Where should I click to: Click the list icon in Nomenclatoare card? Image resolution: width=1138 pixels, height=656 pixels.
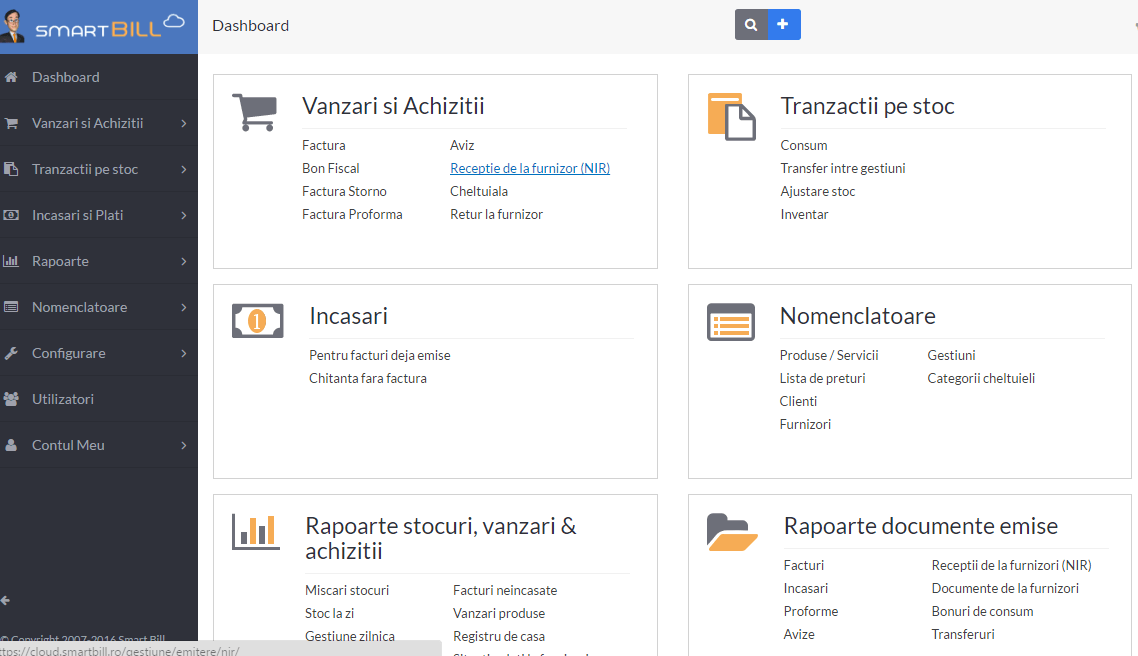pyautogui.click(x=731, y=322)
